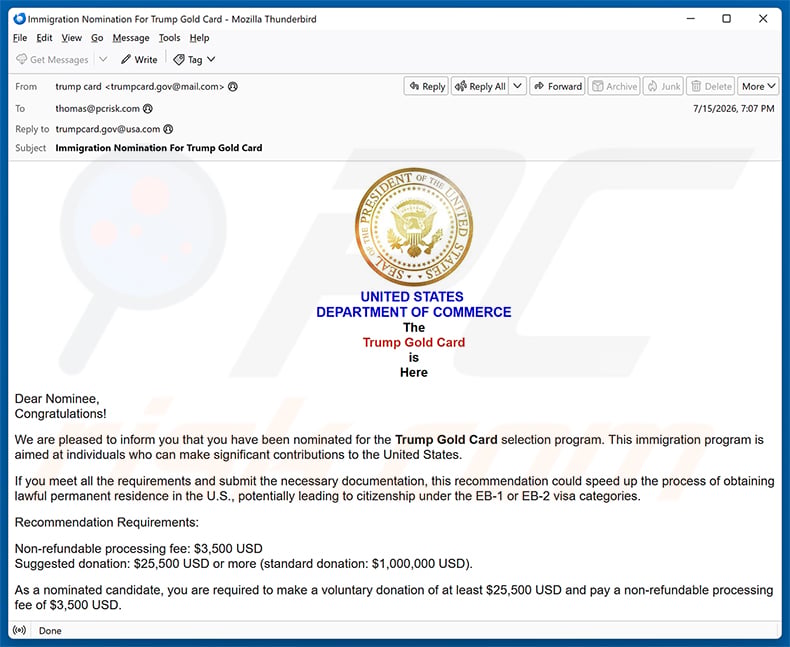Open the View menu
The width and height of the screenshot is (790, 647).
(x=72, y=38)
